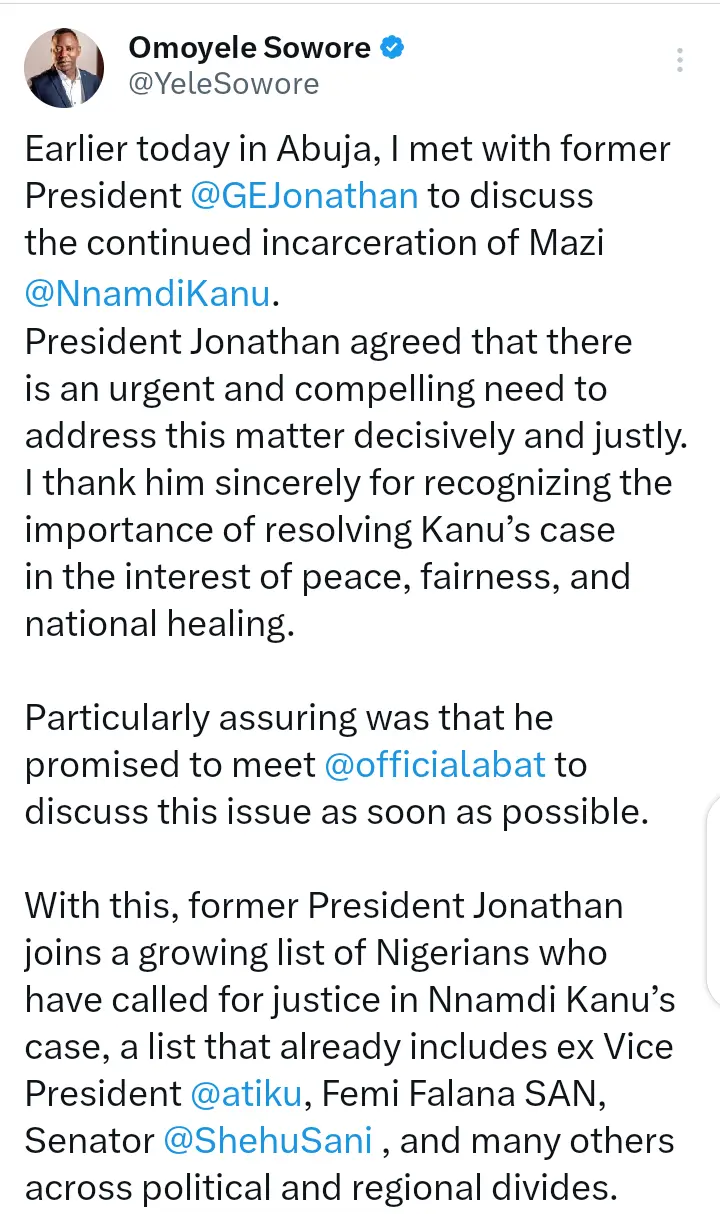Open the three-dot more options menu
The height and width of the screenshot is (1214, 720).
[680, 60]
